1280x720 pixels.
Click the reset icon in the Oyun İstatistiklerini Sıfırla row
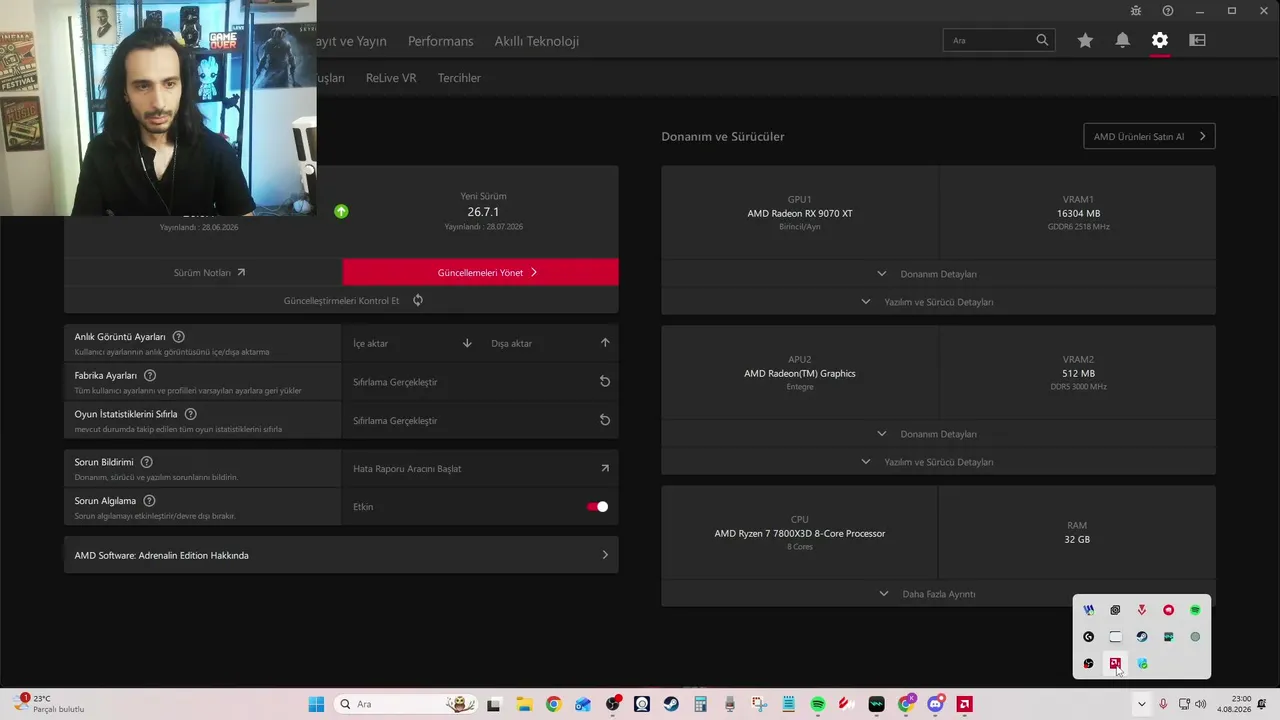[x=605, y=420]
